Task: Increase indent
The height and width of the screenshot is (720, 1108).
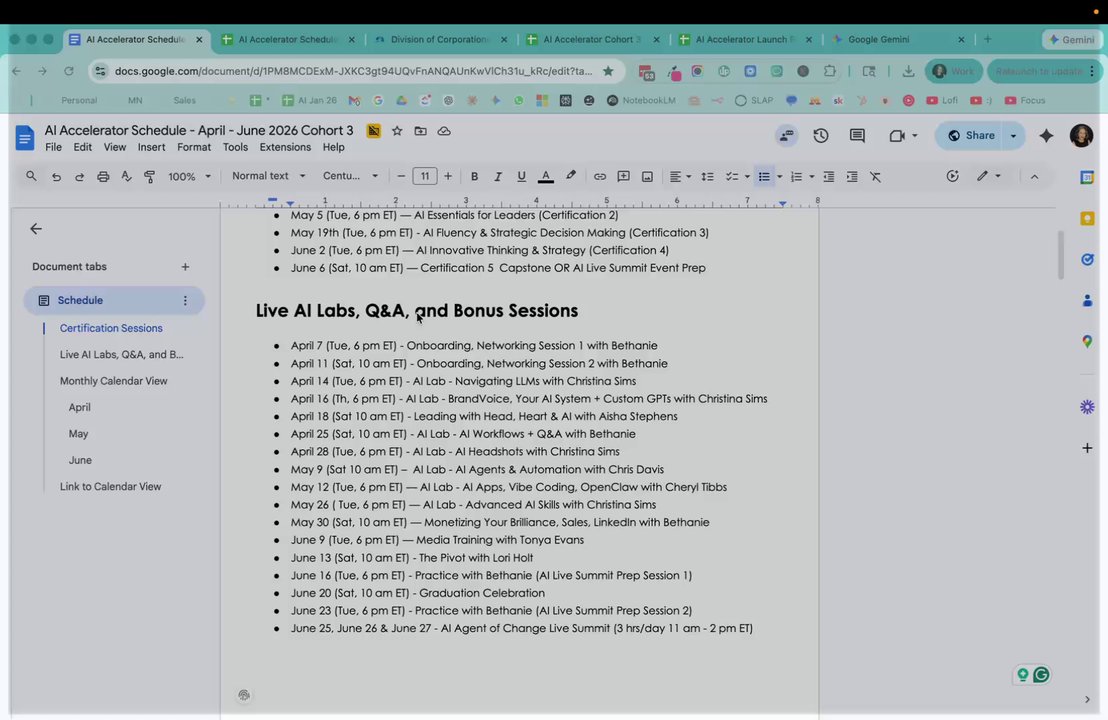Action: (x=852, y=177)
